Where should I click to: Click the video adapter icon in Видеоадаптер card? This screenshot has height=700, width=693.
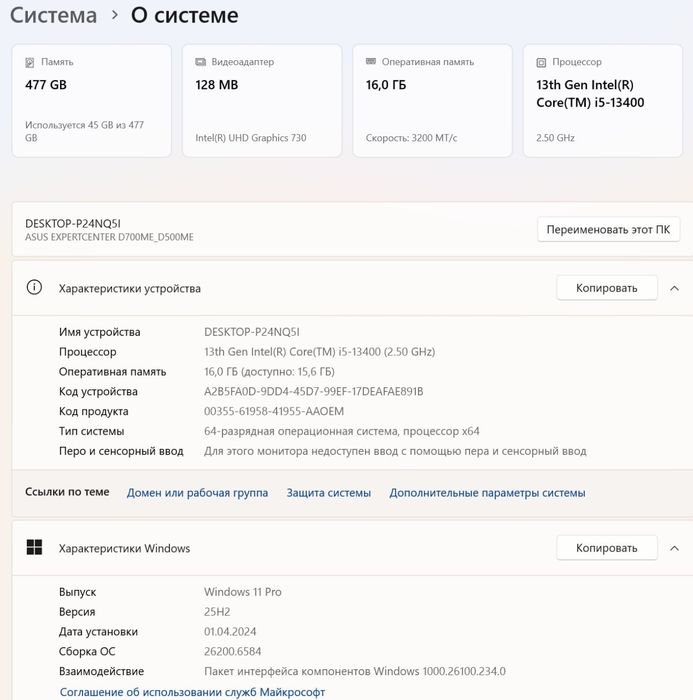(x=201, y=62)
